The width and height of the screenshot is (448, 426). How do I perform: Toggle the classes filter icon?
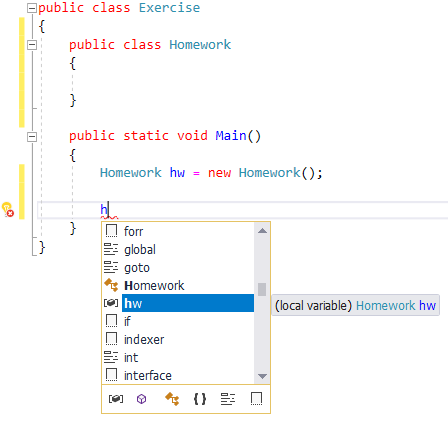pyautogui.click(x=172, y=399)
